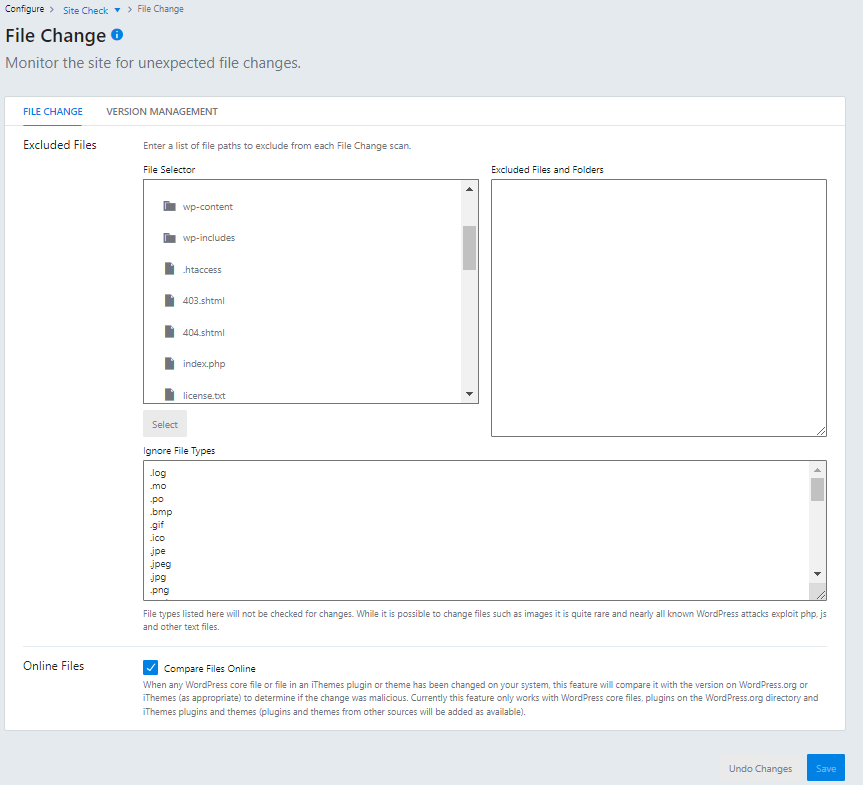Click the index.php file icon

pyautogui.click(x=170, y=363)
